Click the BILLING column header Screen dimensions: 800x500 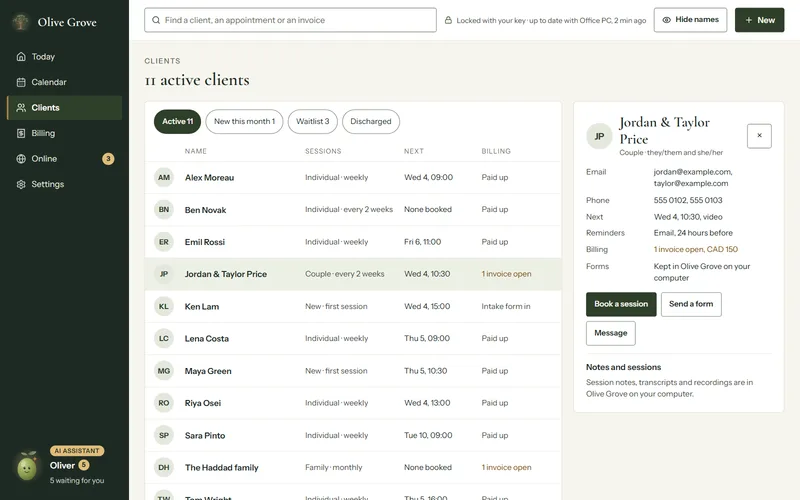pos(496,151)
